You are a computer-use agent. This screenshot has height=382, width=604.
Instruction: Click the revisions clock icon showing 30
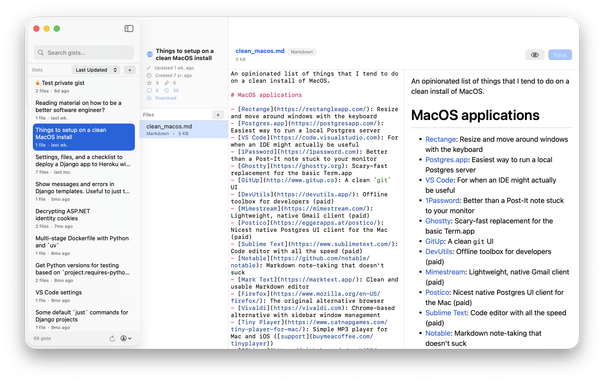(167, 90)
